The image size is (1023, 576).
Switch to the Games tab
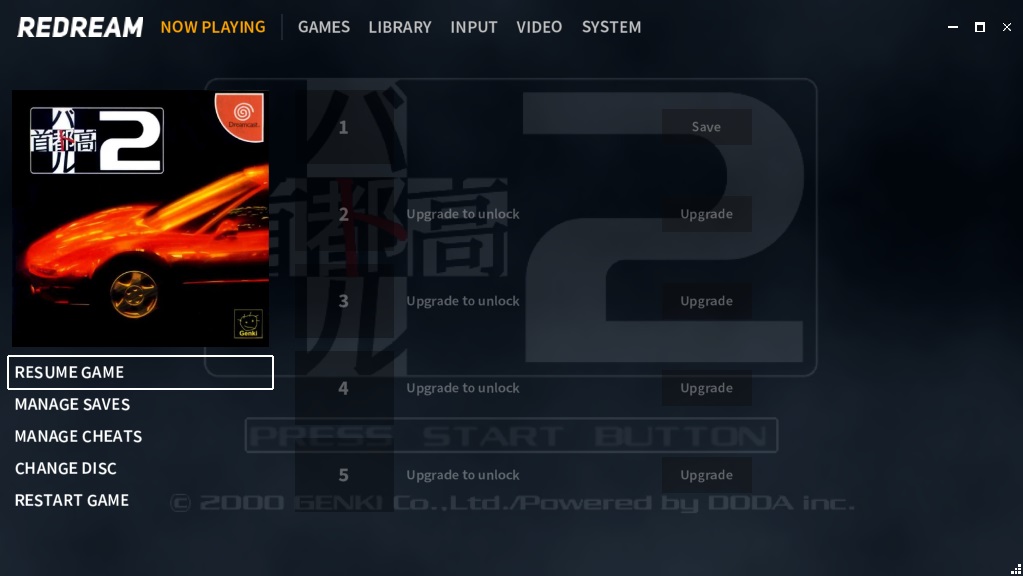click(324, 27)
